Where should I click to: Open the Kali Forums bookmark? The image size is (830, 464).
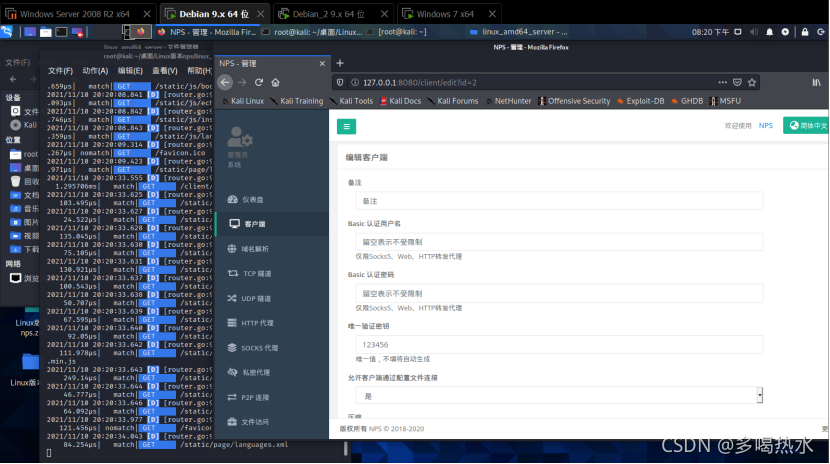point(453,101)
